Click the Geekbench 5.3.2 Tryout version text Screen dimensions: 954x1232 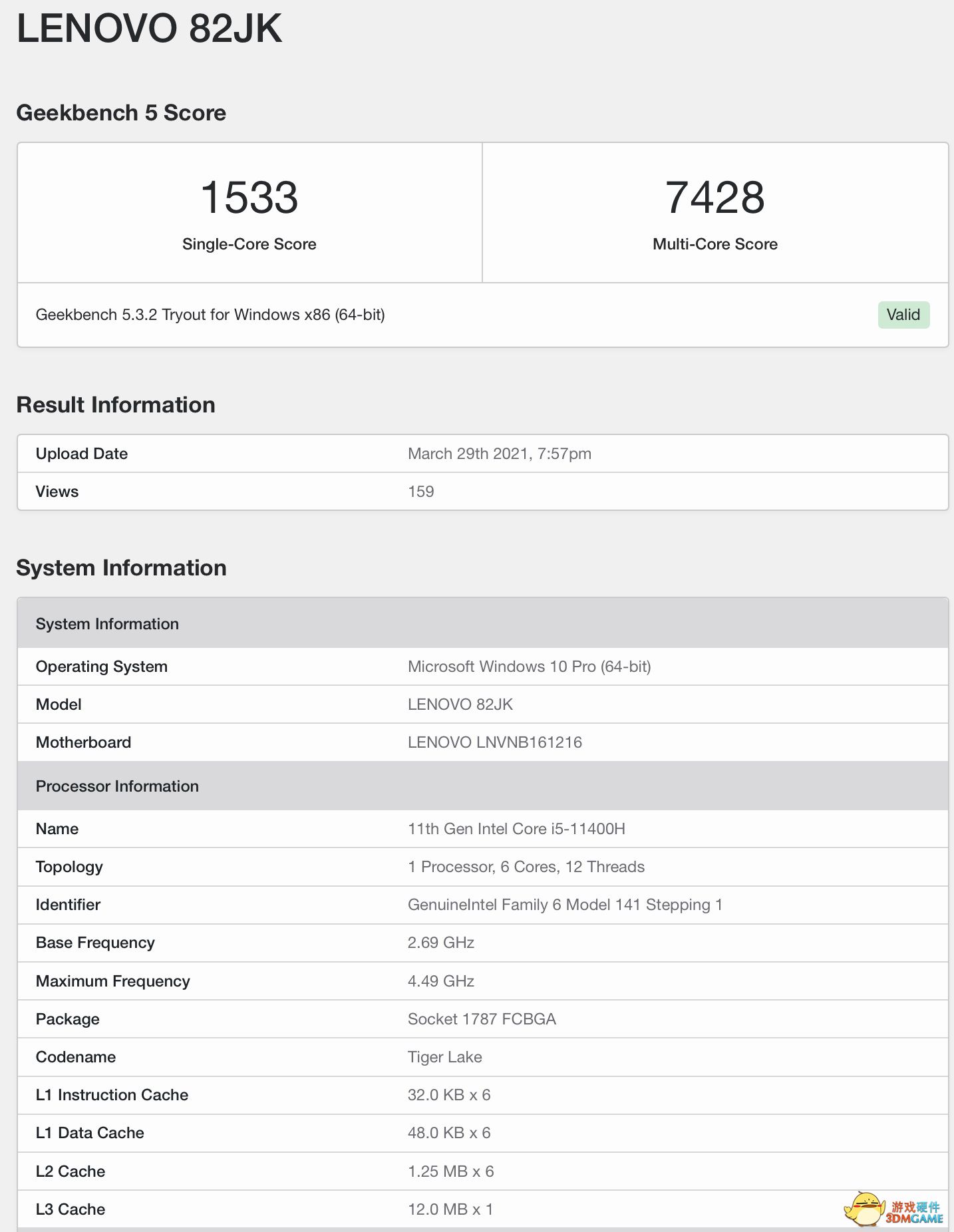(210, 315)
